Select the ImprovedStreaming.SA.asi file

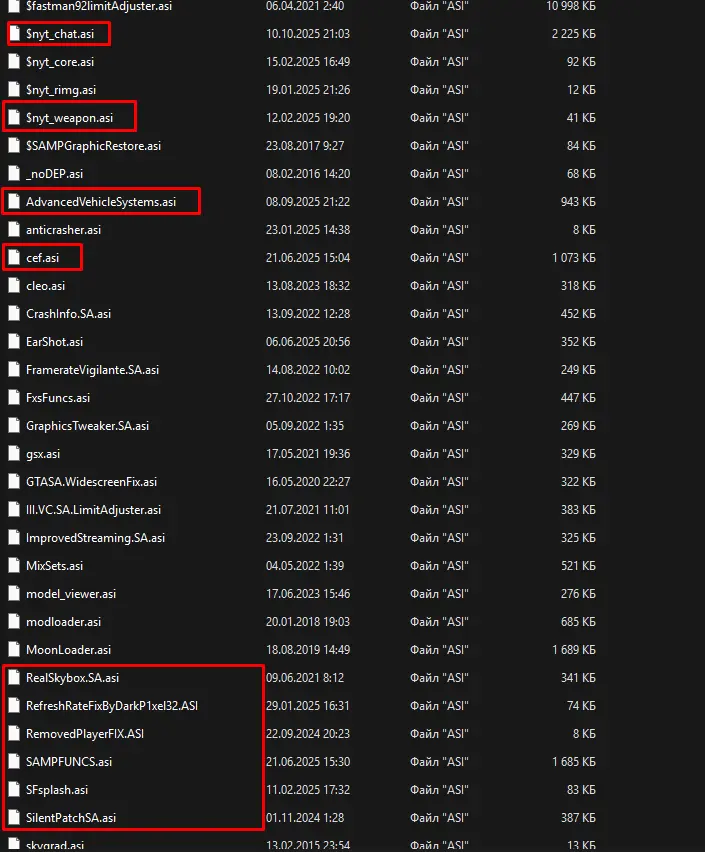95,538
